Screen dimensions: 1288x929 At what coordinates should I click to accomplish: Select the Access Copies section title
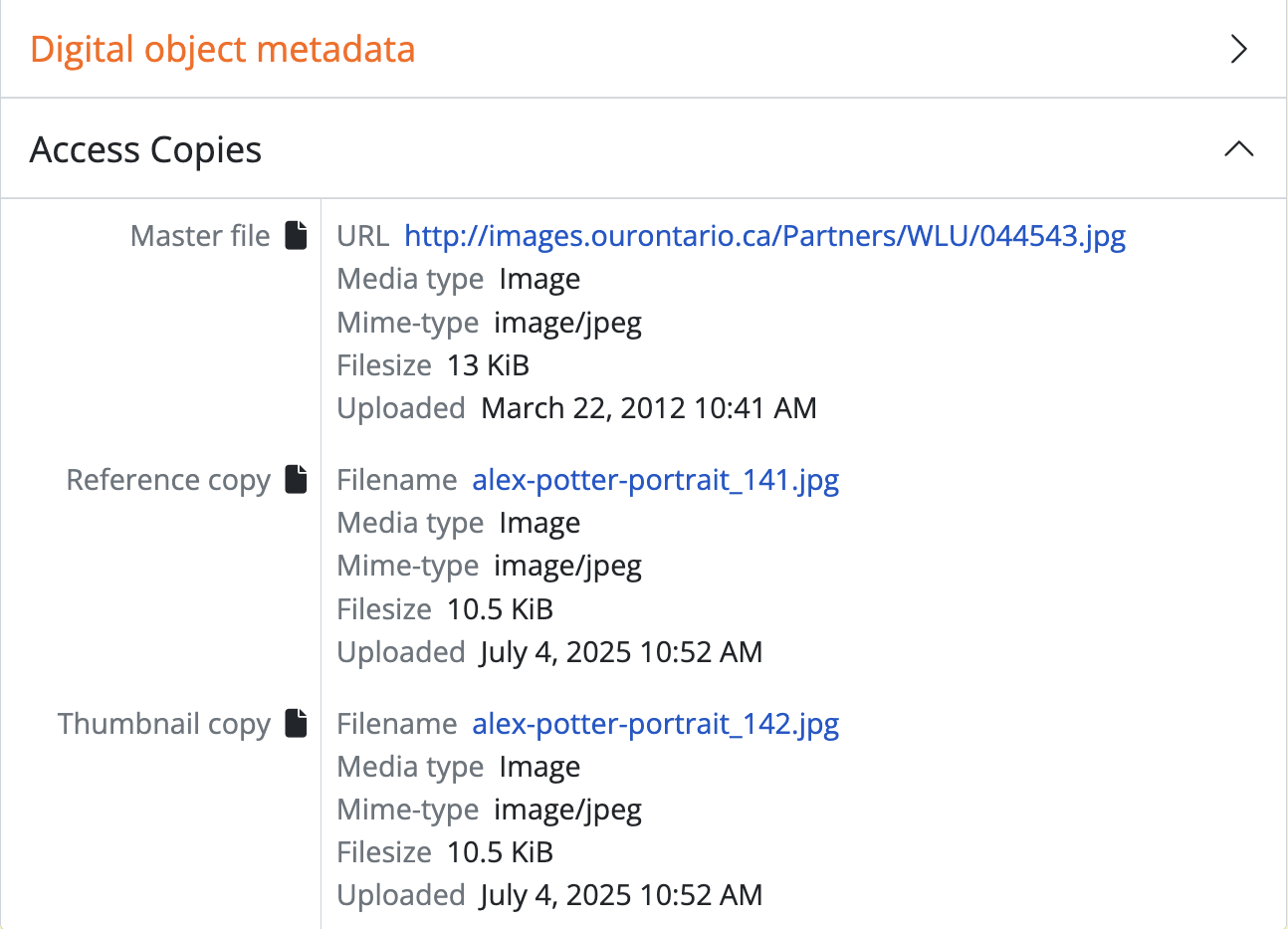coord(145,149)
